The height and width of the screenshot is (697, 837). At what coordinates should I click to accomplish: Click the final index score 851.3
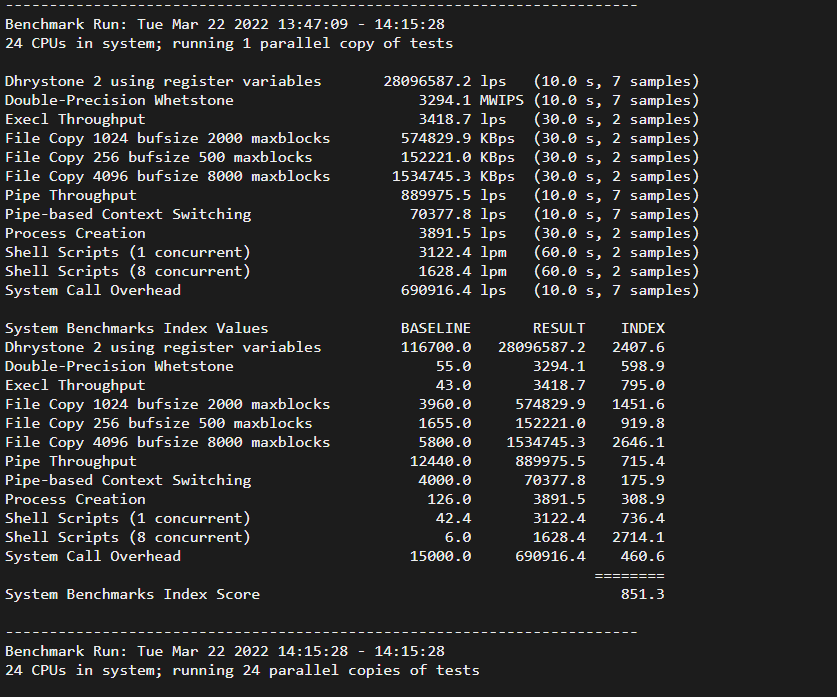[x=646, y=594]
